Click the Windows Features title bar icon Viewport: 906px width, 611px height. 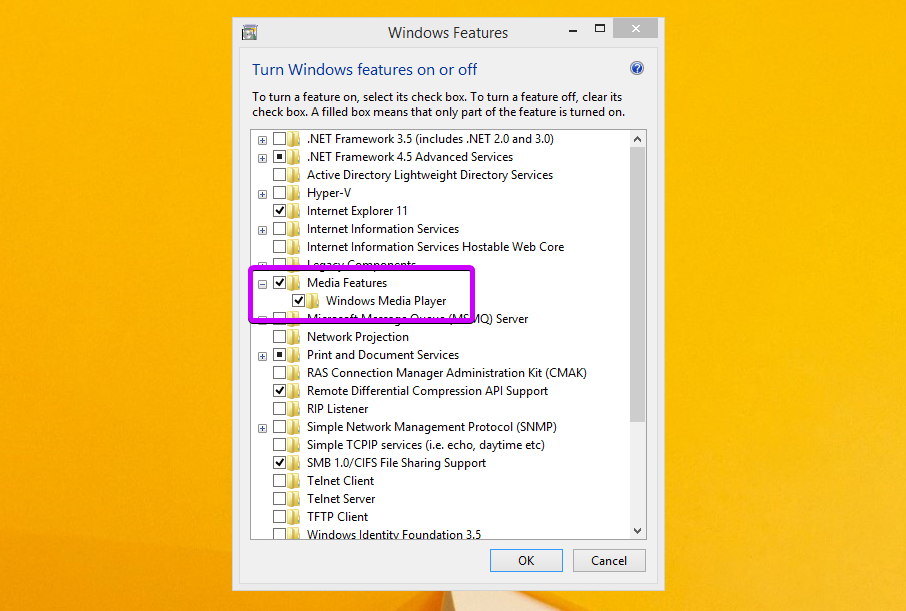click(250, 33)
